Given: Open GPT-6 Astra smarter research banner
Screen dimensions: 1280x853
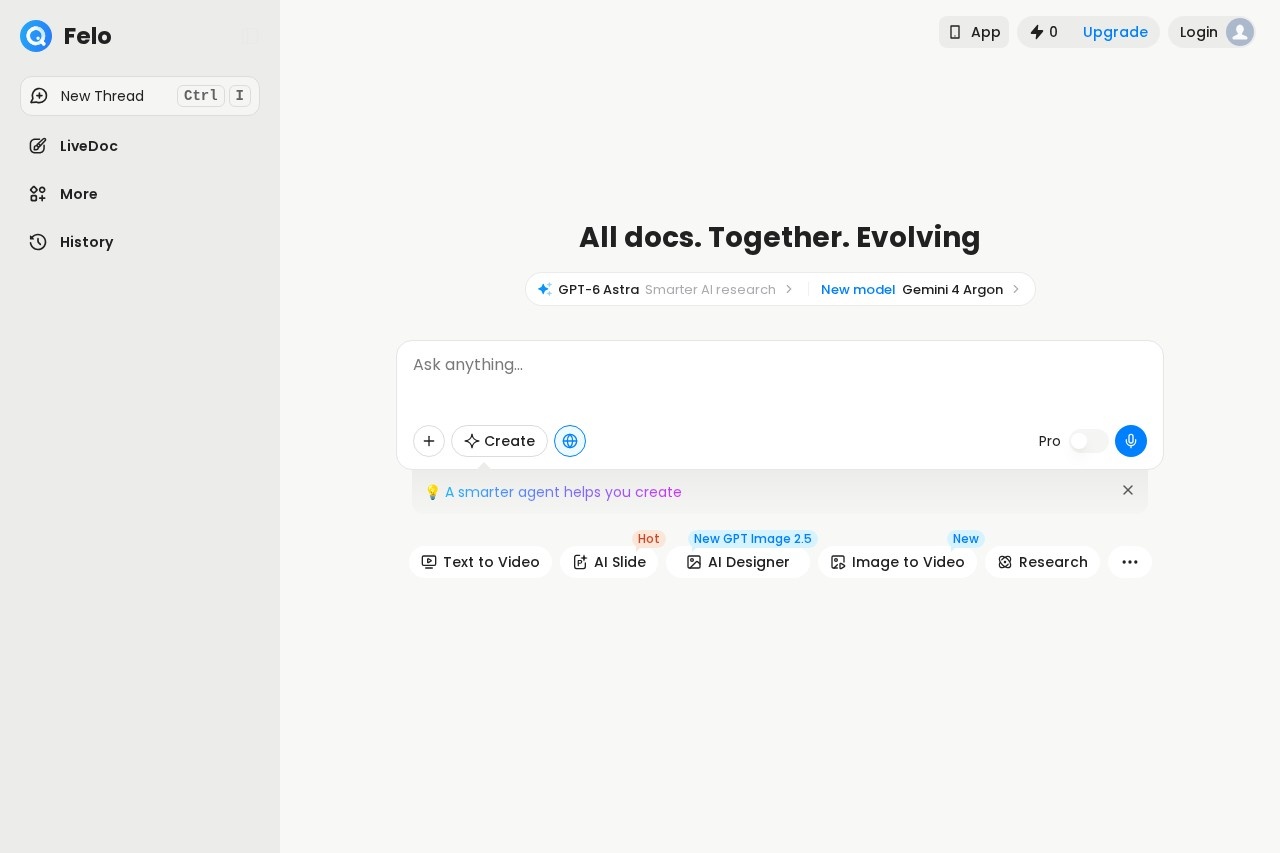Looking at the screenshot, I should pos(666,289).
